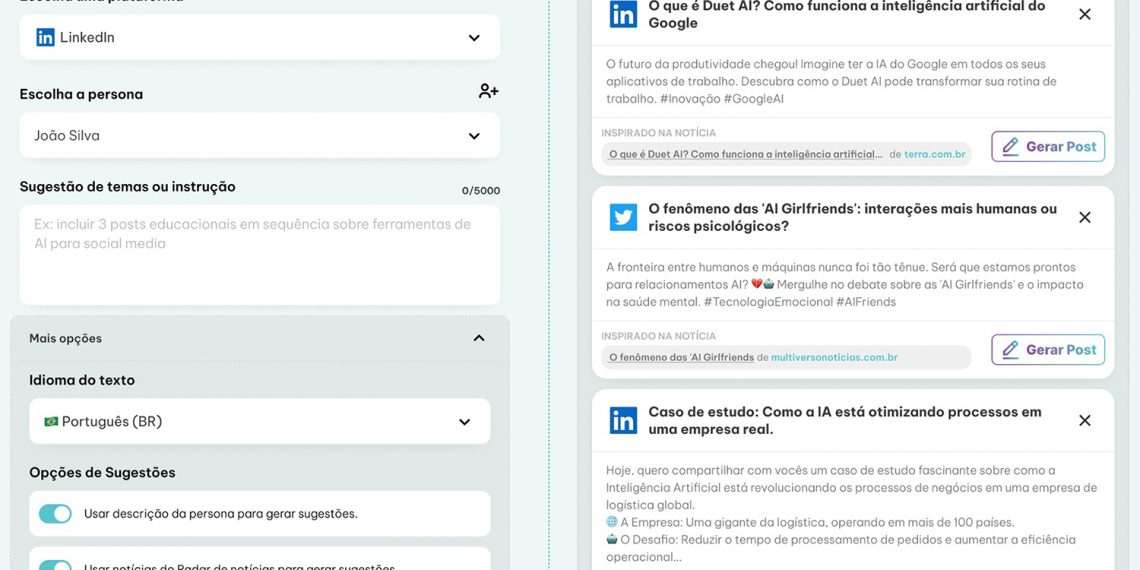Viewport: 1140px width, 570px height.
Task: Click the 0/5000 character counter
Action: pyautogui.click(x=481, y=191)
